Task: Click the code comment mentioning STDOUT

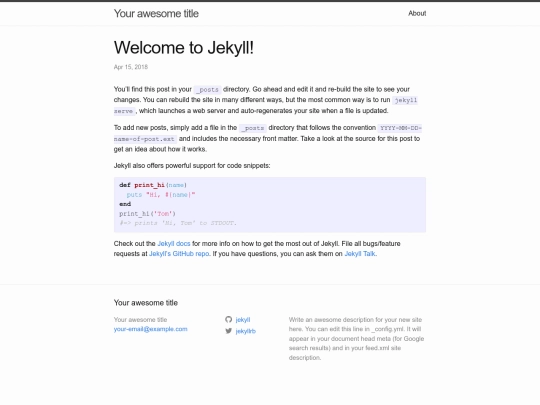Action: (178, 223)
